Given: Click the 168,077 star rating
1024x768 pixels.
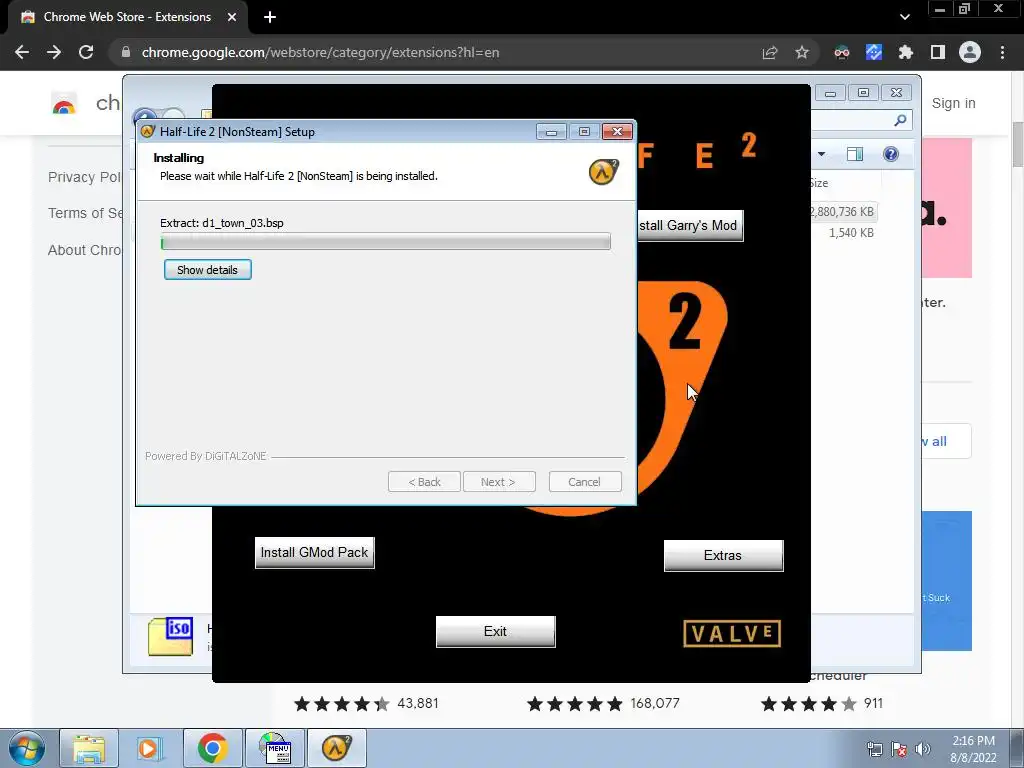Looking at the screenshot, I should [x=603, y=703].
